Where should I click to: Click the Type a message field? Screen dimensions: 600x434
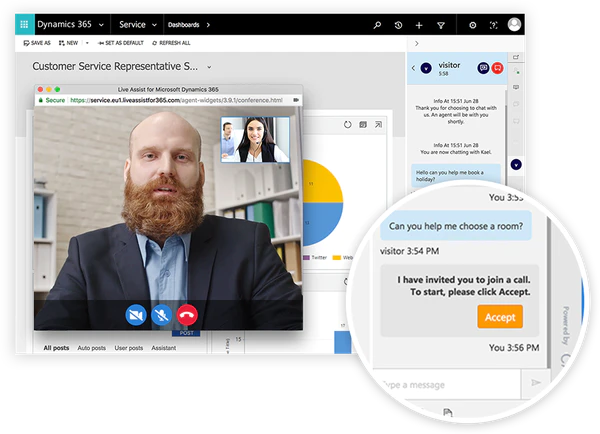tap(446, 384)
